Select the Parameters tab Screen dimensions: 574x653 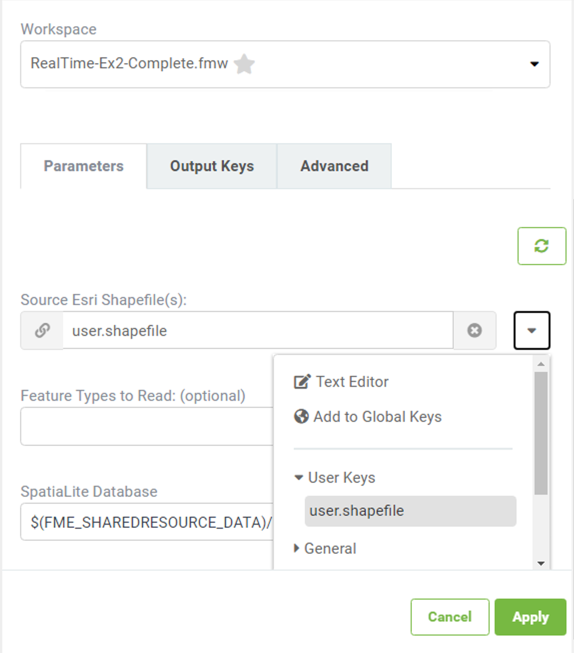click(84, 166)
